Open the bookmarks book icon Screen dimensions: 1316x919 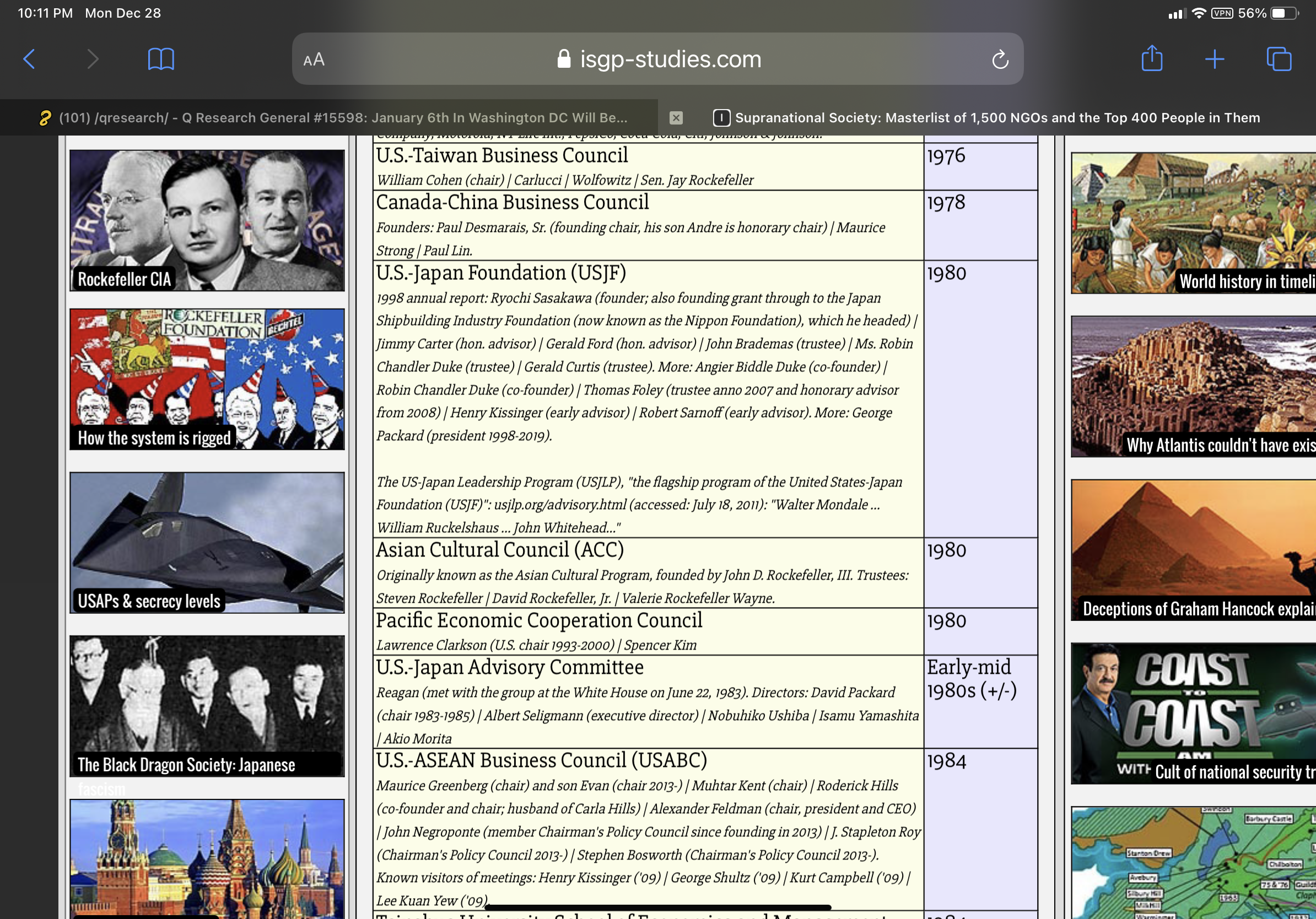(161, 59)
